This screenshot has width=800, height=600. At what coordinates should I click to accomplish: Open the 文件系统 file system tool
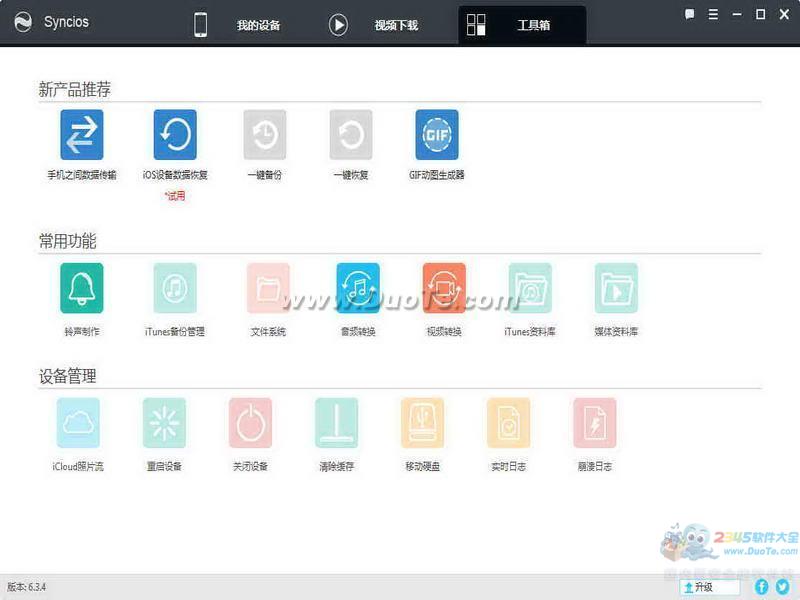268,288
